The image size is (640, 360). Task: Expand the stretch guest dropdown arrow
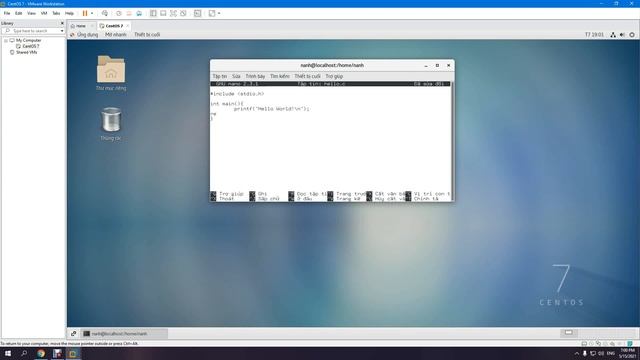[x=219, y=13]
